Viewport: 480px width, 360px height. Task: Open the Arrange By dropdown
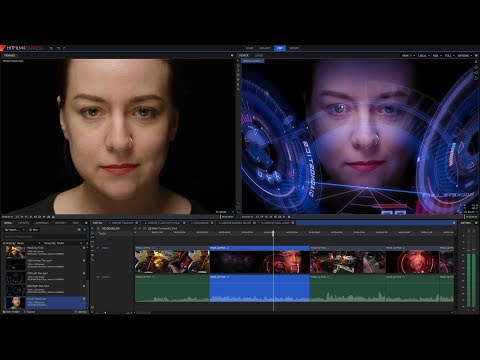[x=21, y=243]
